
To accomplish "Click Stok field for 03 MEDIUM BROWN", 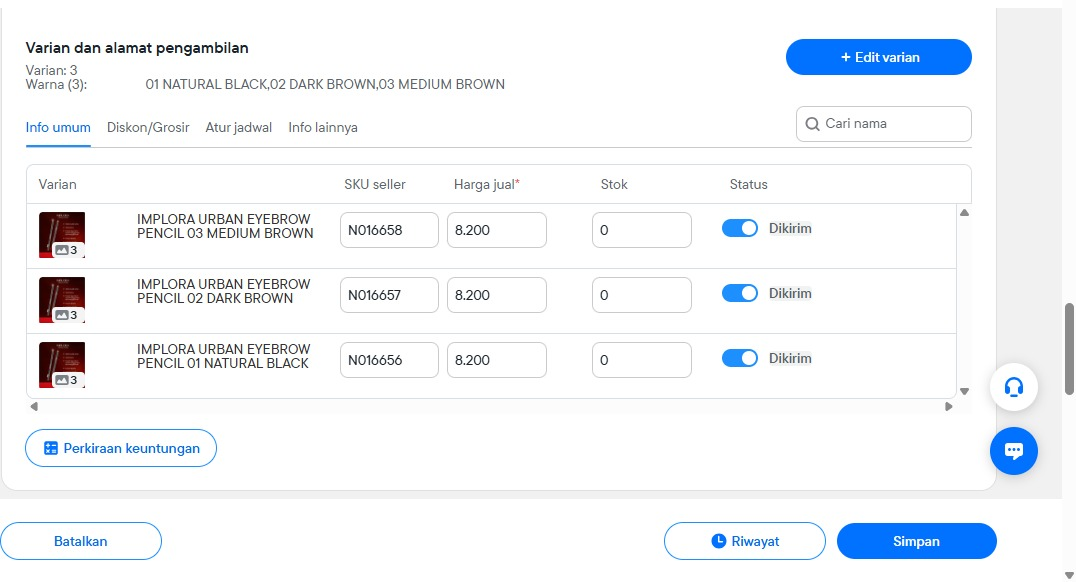I will 642,230.
